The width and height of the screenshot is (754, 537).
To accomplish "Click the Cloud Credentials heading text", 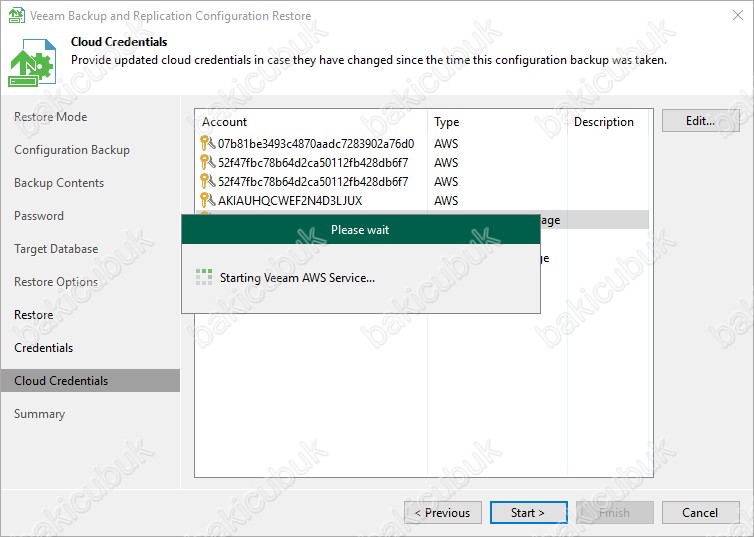I will coord(119,42).
